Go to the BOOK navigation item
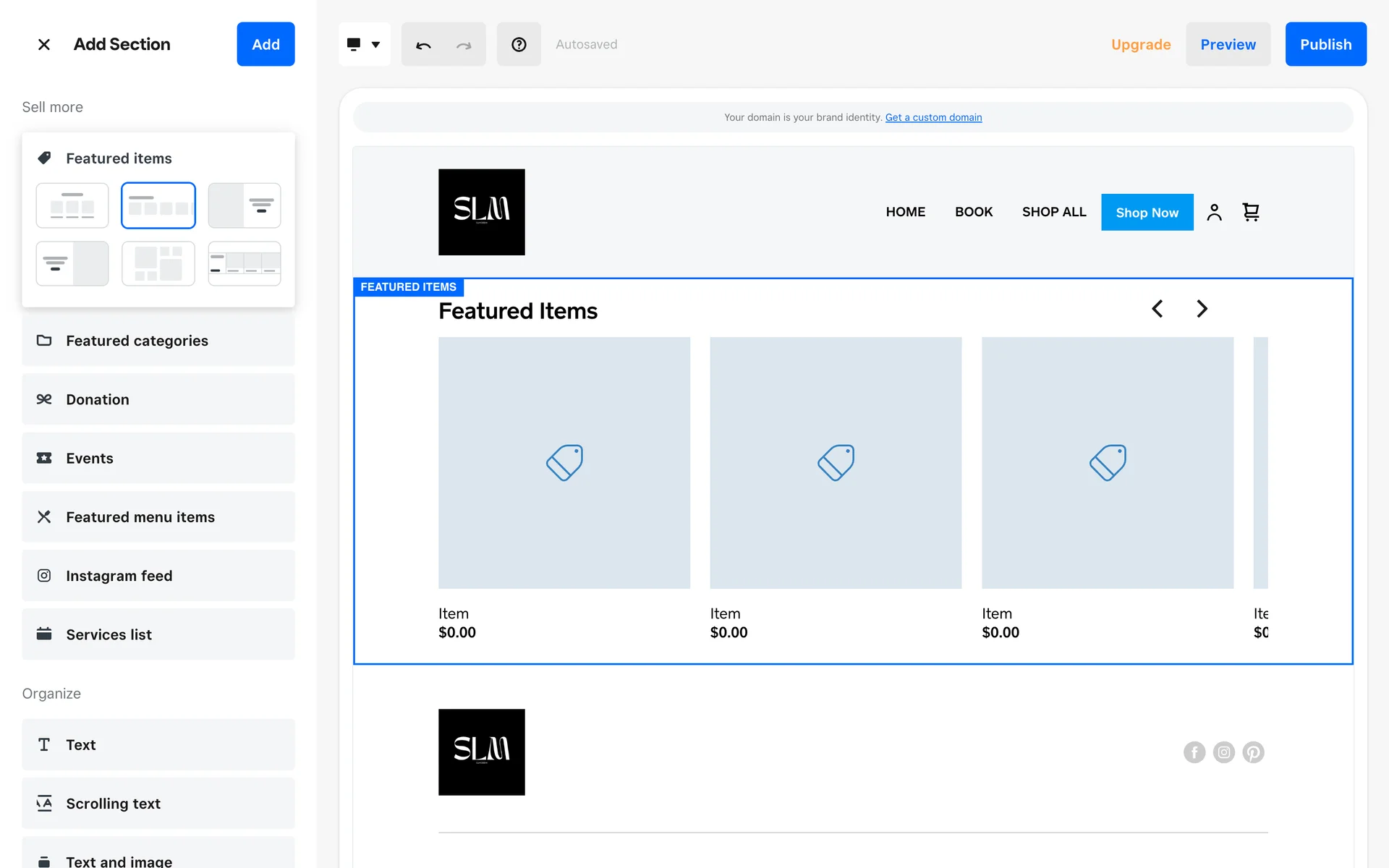This screenshot has height=868, width=1389. tap(973, 212)
